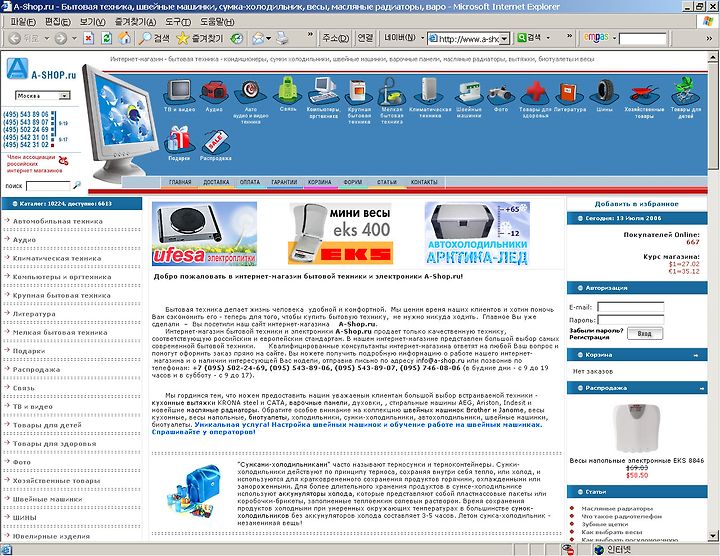
Task: Click the floor scales EKS 8846 product image
Action: pyautogui.click(x=636, y=428)
